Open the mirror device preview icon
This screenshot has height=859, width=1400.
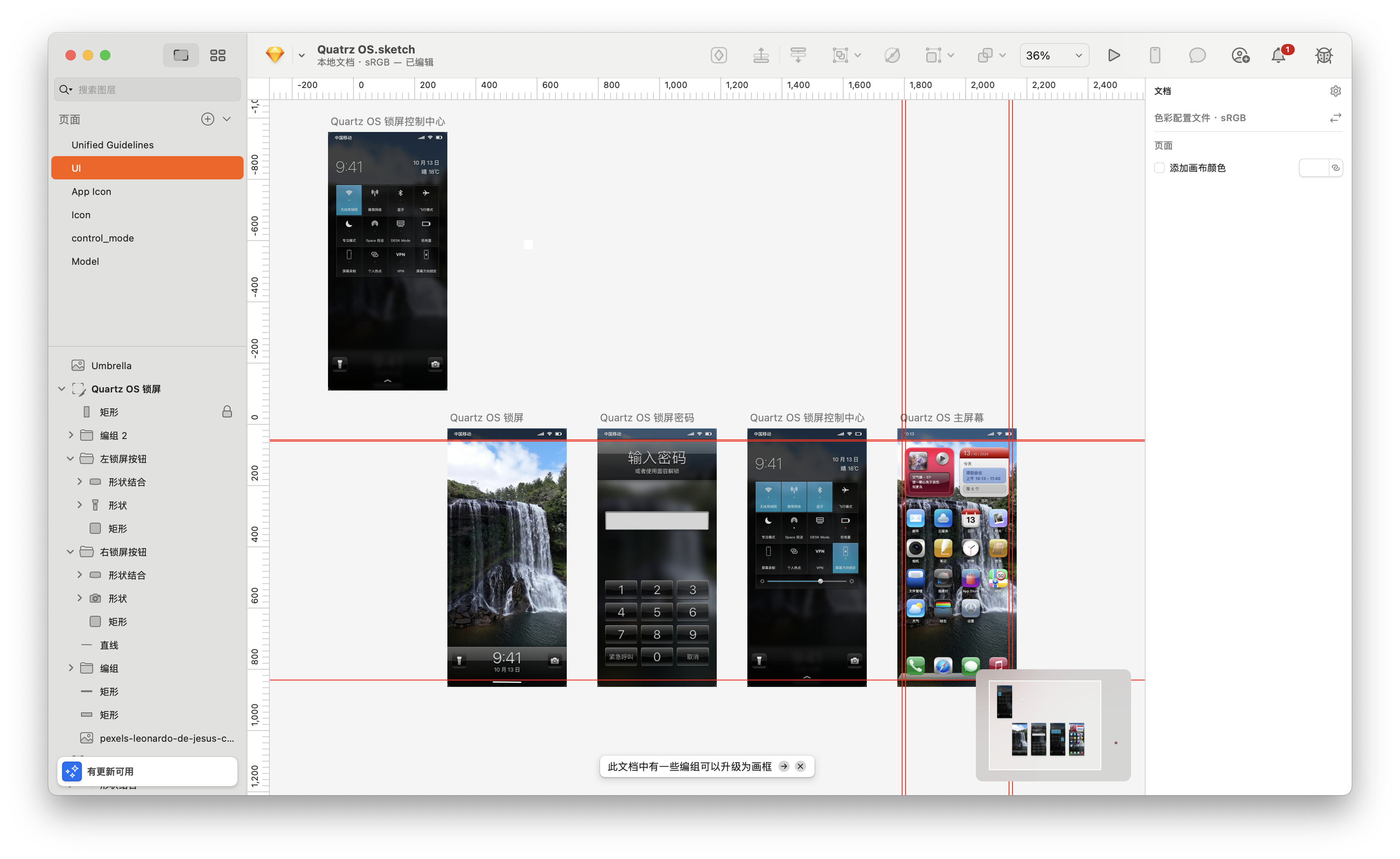(1155, 55)
